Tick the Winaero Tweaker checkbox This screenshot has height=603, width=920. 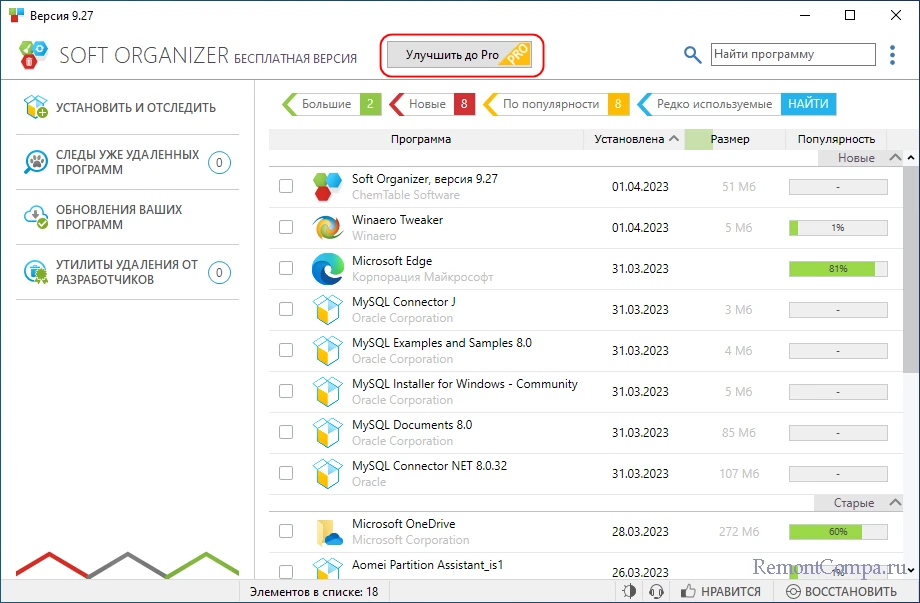click(286, 227)
